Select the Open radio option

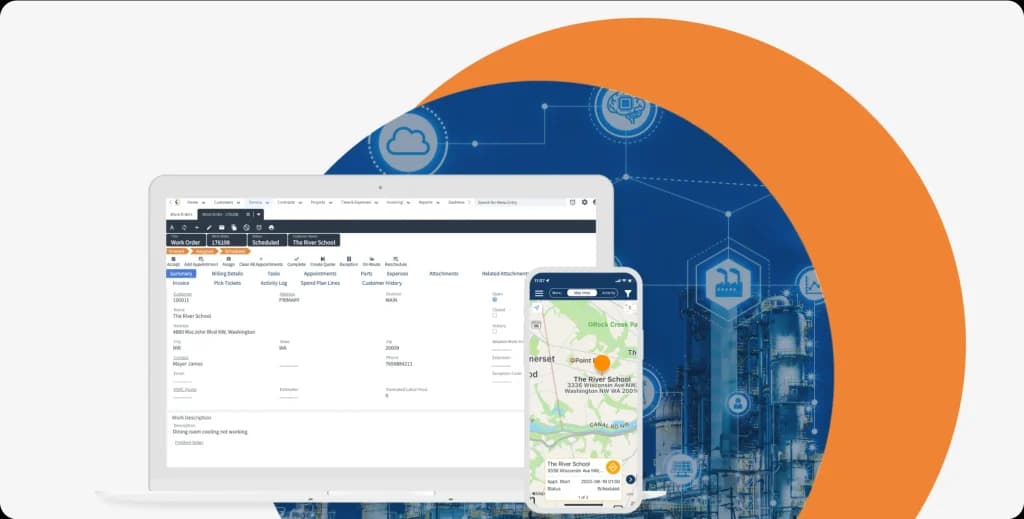pyautogui.click(x=494, y=300)
